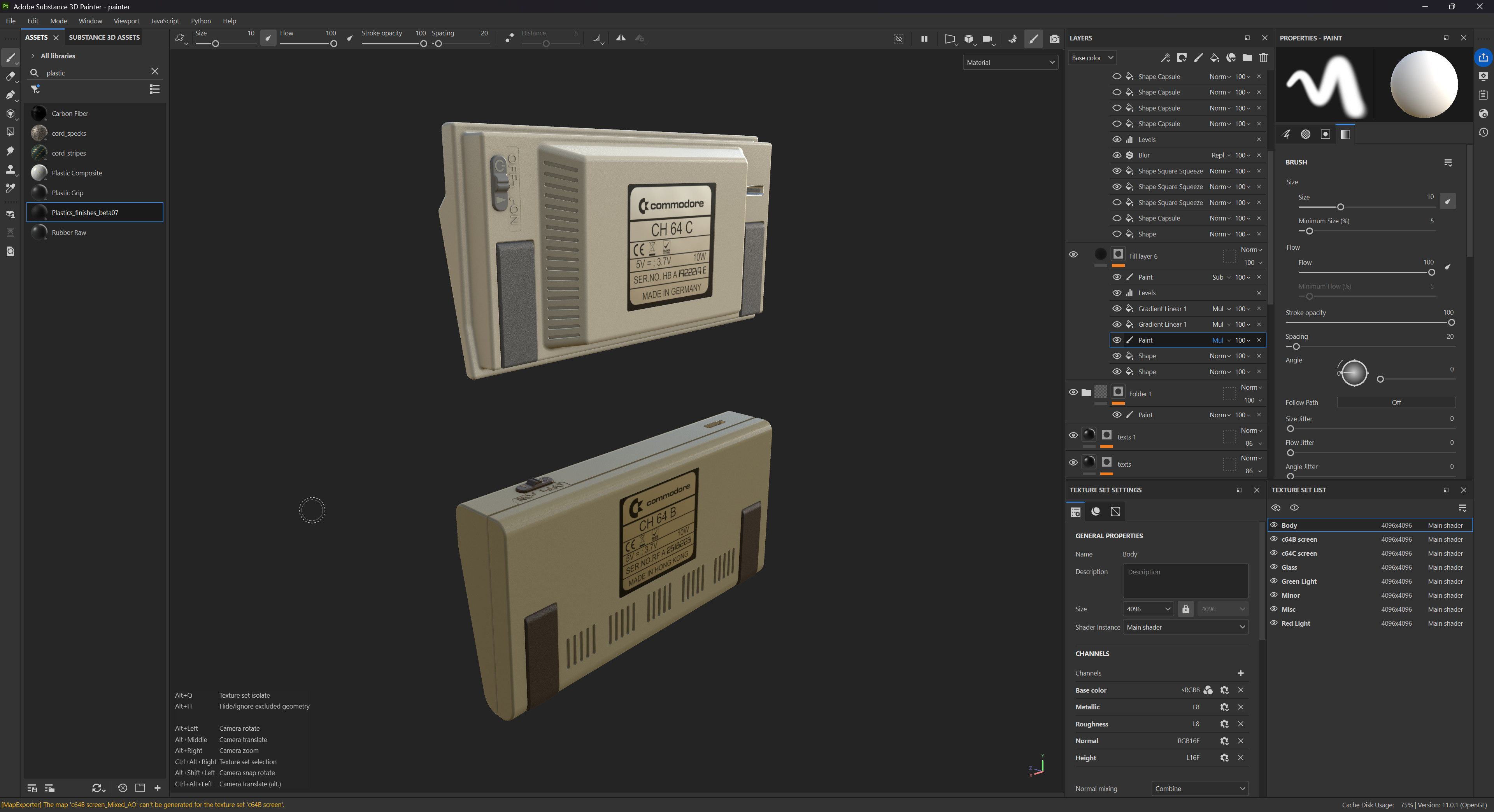The image size is (1494, 812).
Task: Open the History icon on right dock
Action: [1483, 132]
